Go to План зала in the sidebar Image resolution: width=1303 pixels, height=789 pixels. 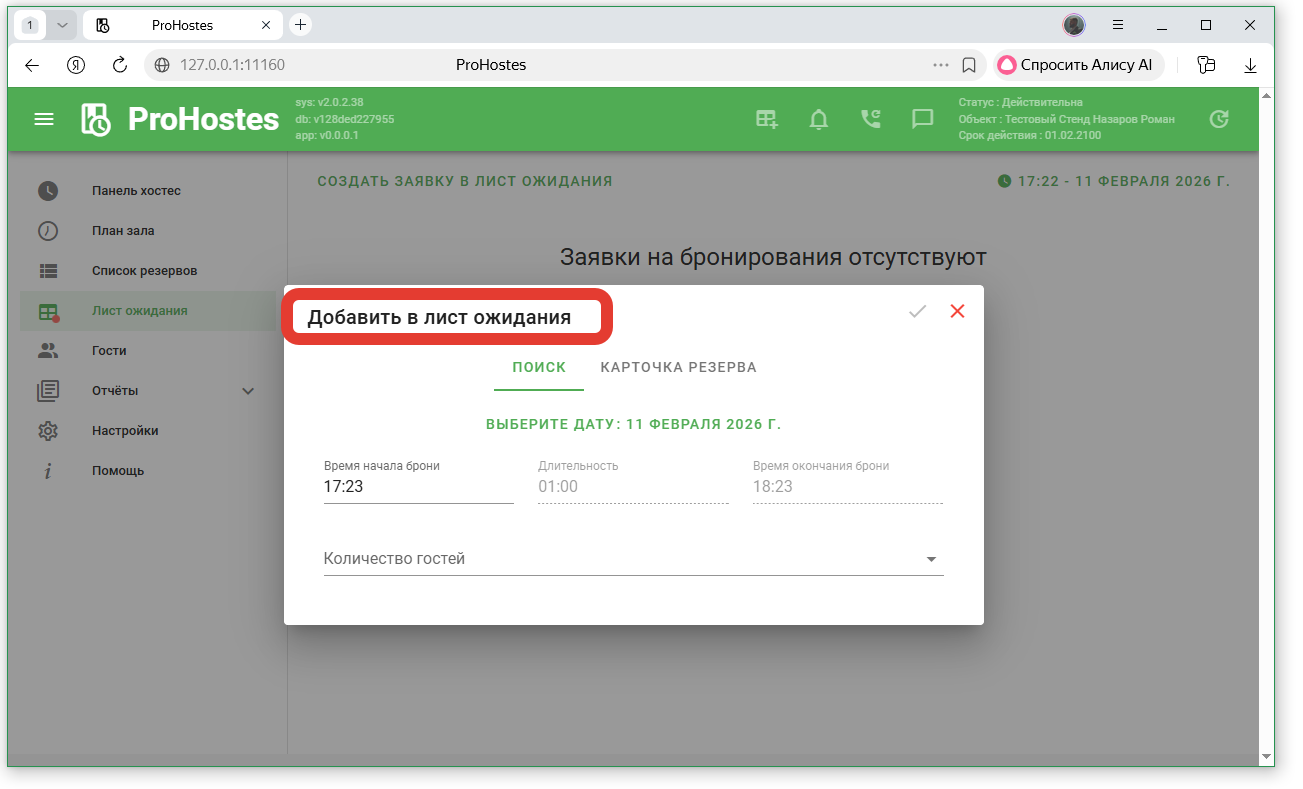tap(123, 231)
